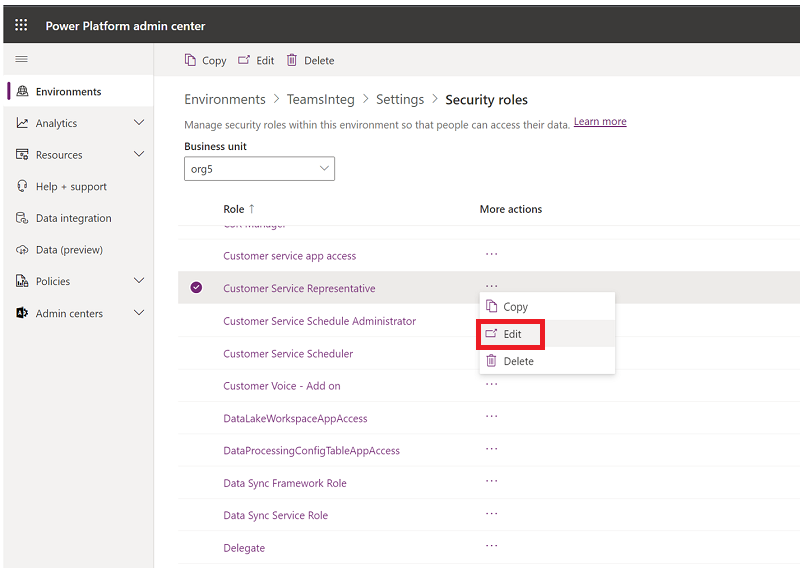The width and height of the screenshot is (800, 568).
Task: Deselect the Customer Service Representative checkmark
Action: click(x=196, y=288)
